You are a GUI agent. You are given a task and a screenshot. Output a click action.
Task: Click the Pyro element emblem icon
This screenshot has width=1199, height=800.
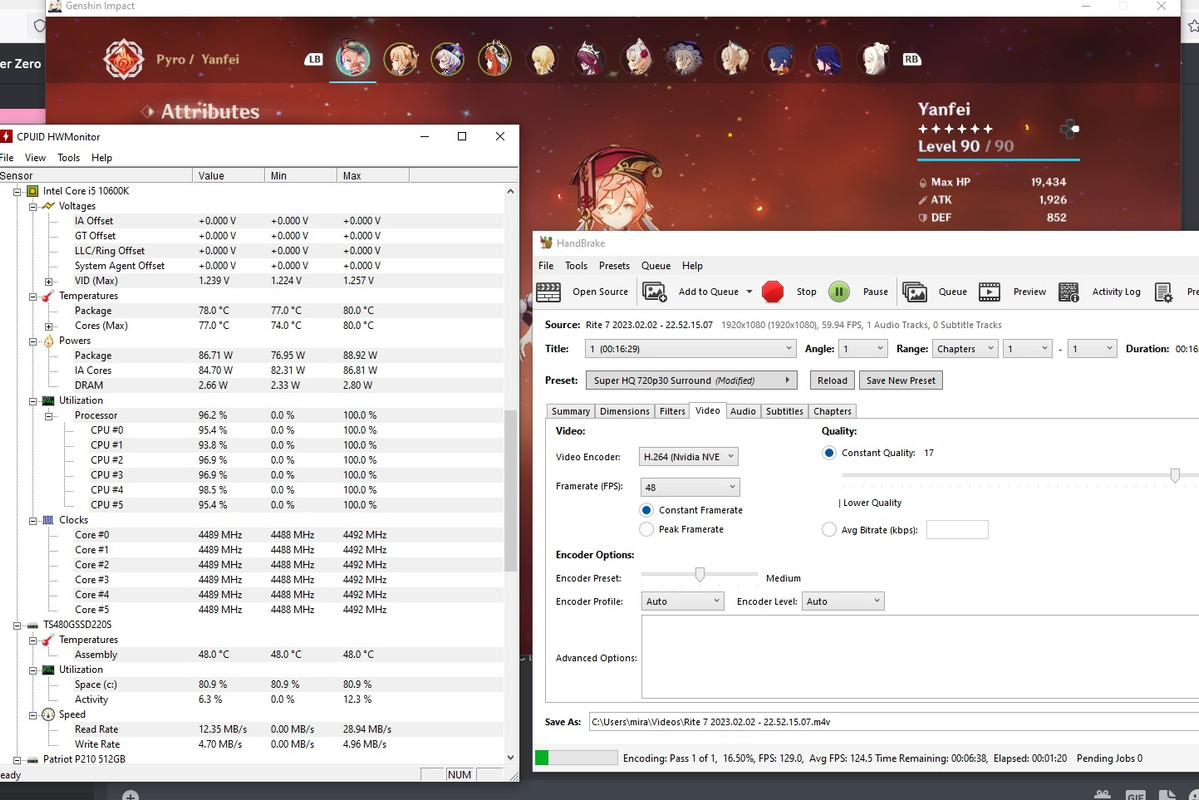[124, 59]
